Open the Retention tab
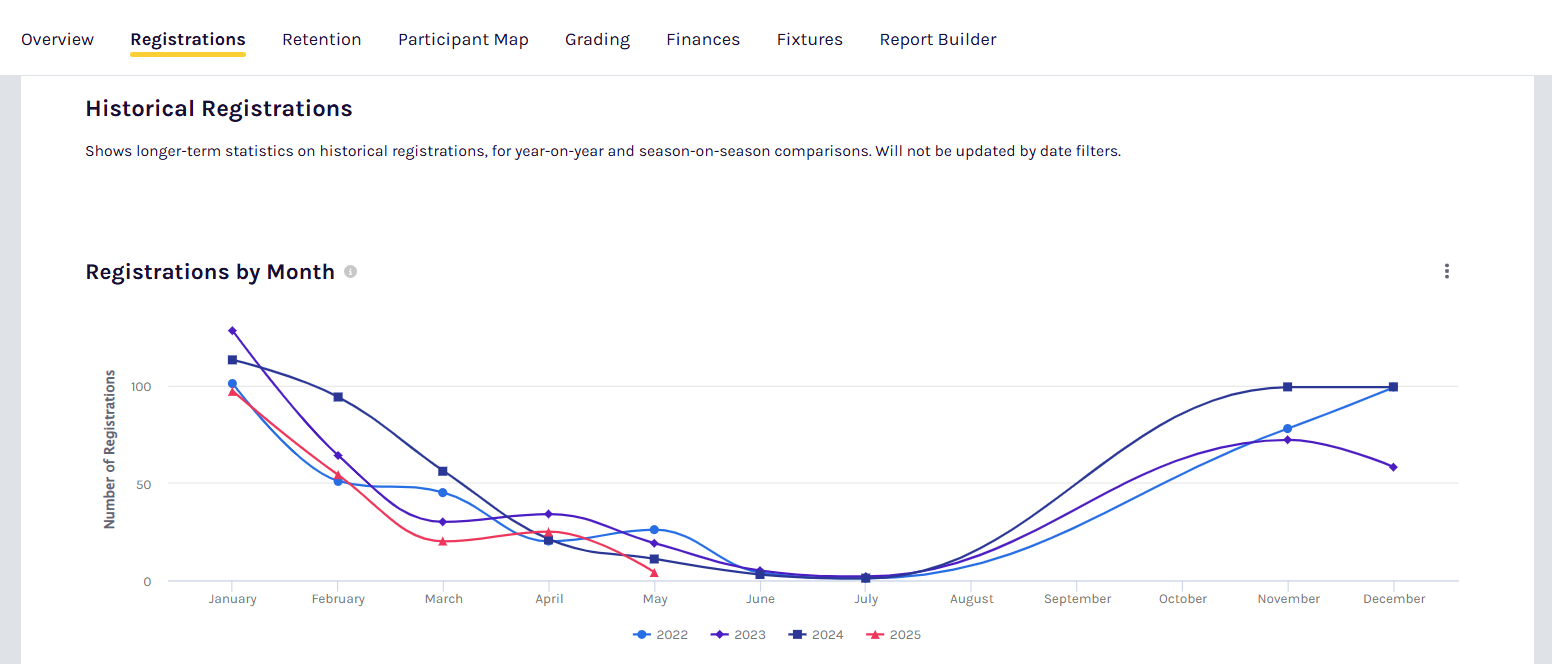1552x664 pixels. click(x=321, y=40)
